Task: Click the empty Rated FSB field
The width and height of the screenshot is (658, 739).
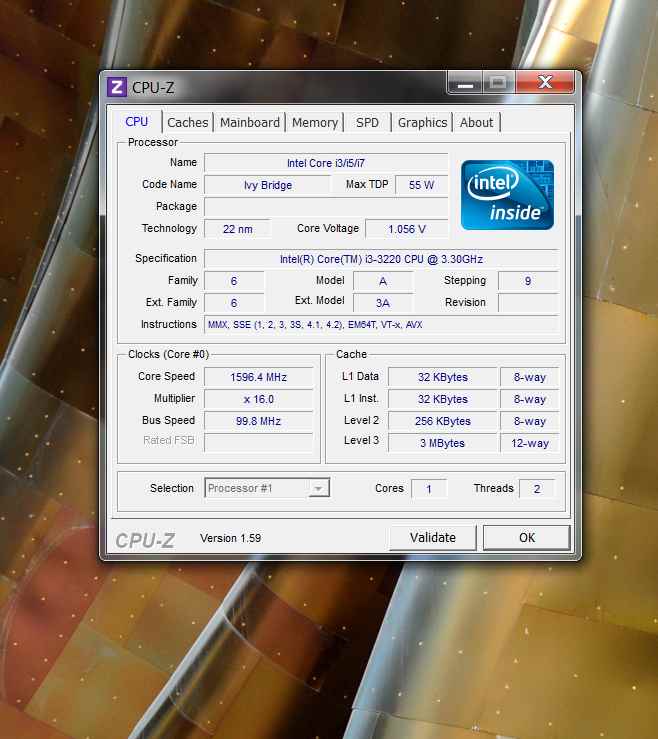Action: 258,443
